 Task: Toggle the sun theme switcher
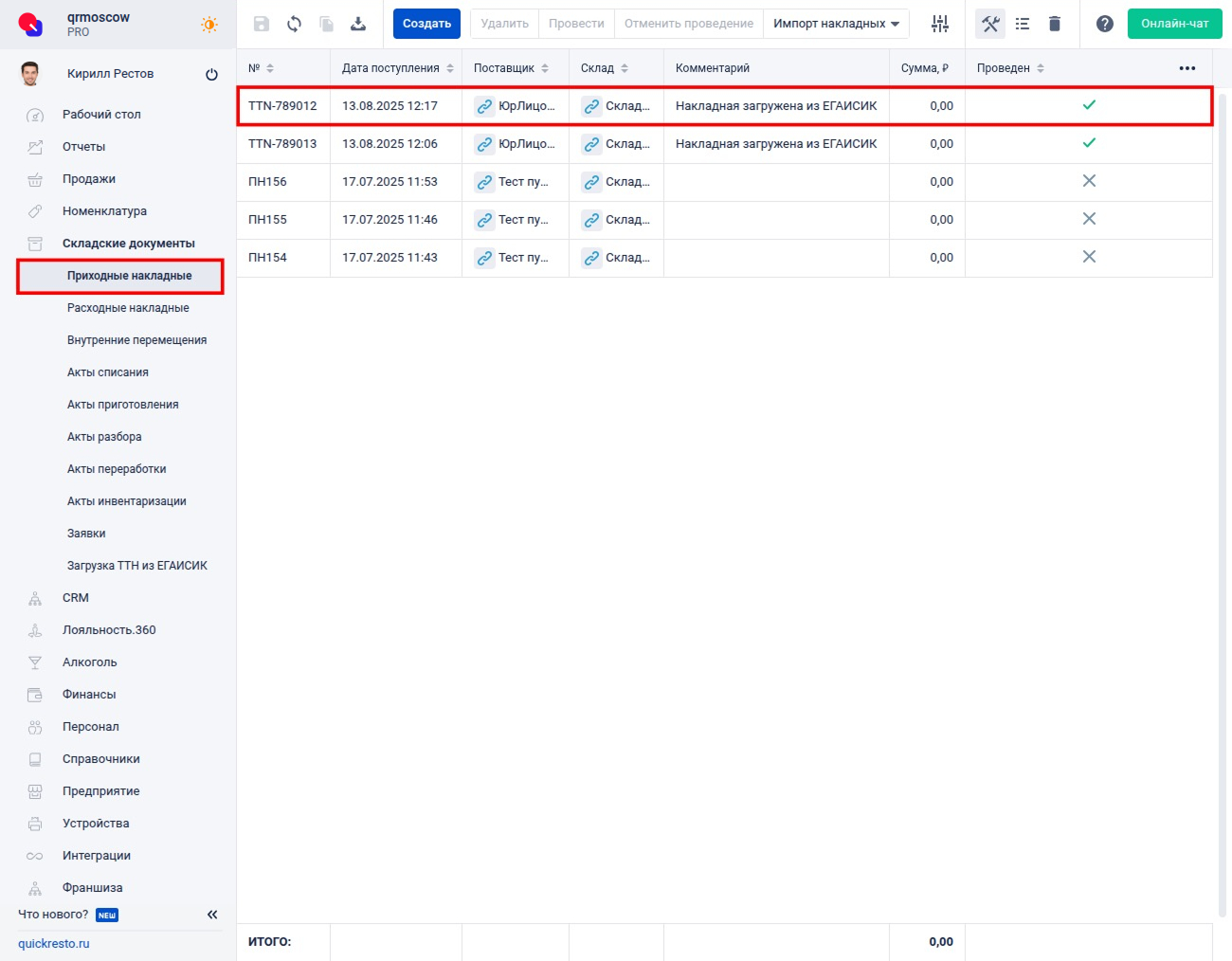208,25
